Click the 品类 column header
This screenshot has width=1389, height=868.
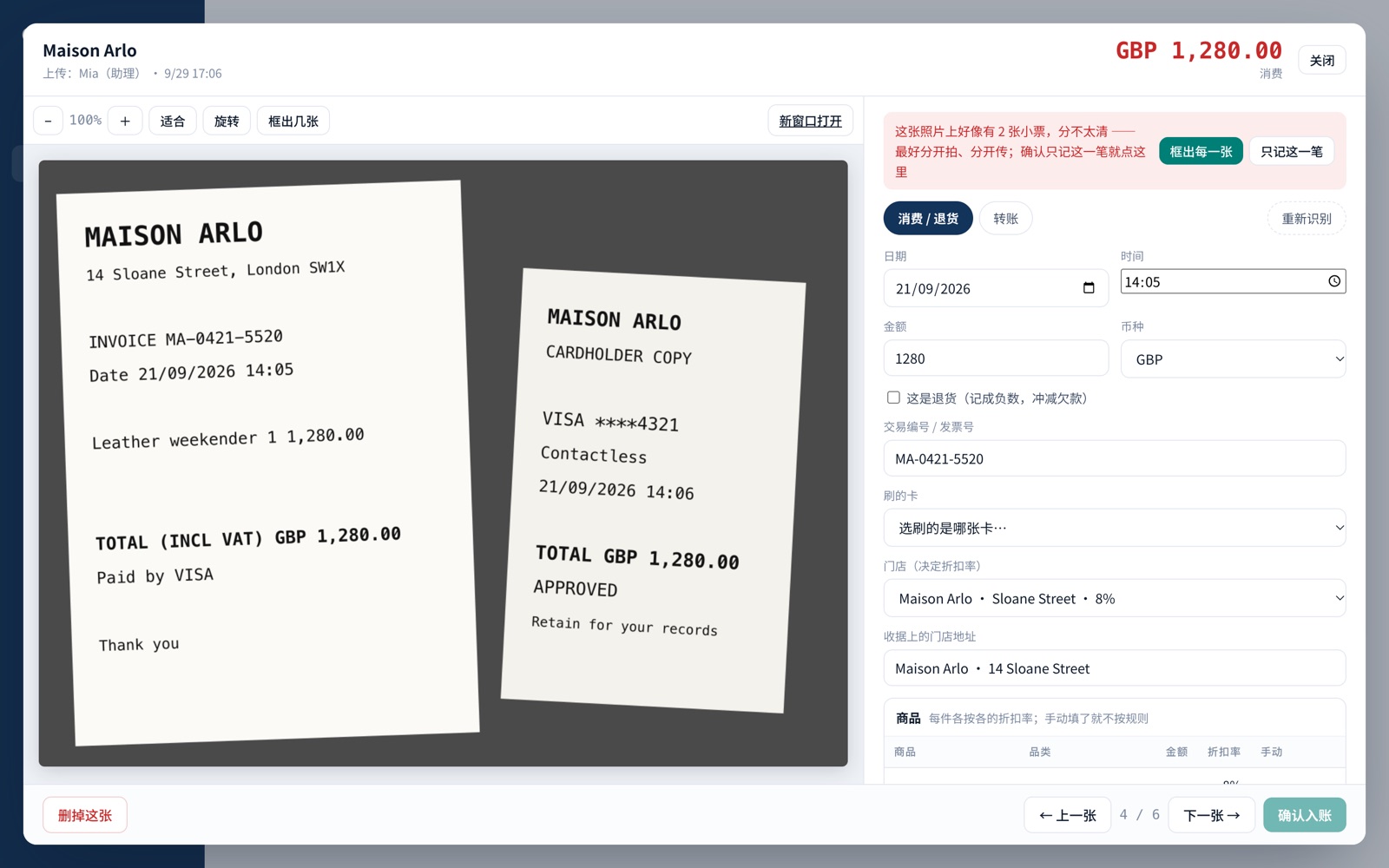1039,752
